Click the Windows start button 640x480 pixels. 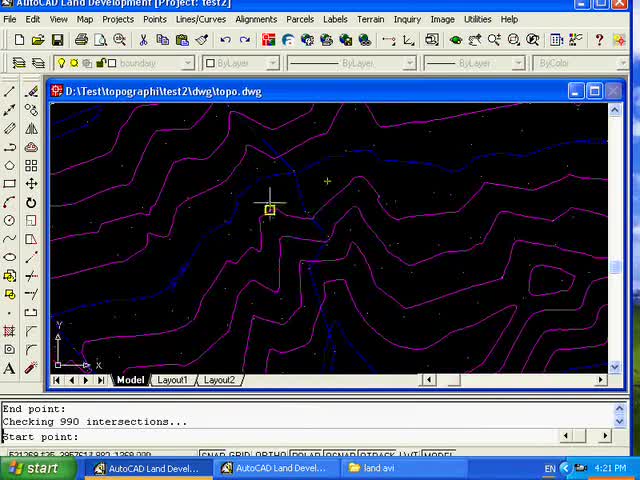click(x=39, y=468)
